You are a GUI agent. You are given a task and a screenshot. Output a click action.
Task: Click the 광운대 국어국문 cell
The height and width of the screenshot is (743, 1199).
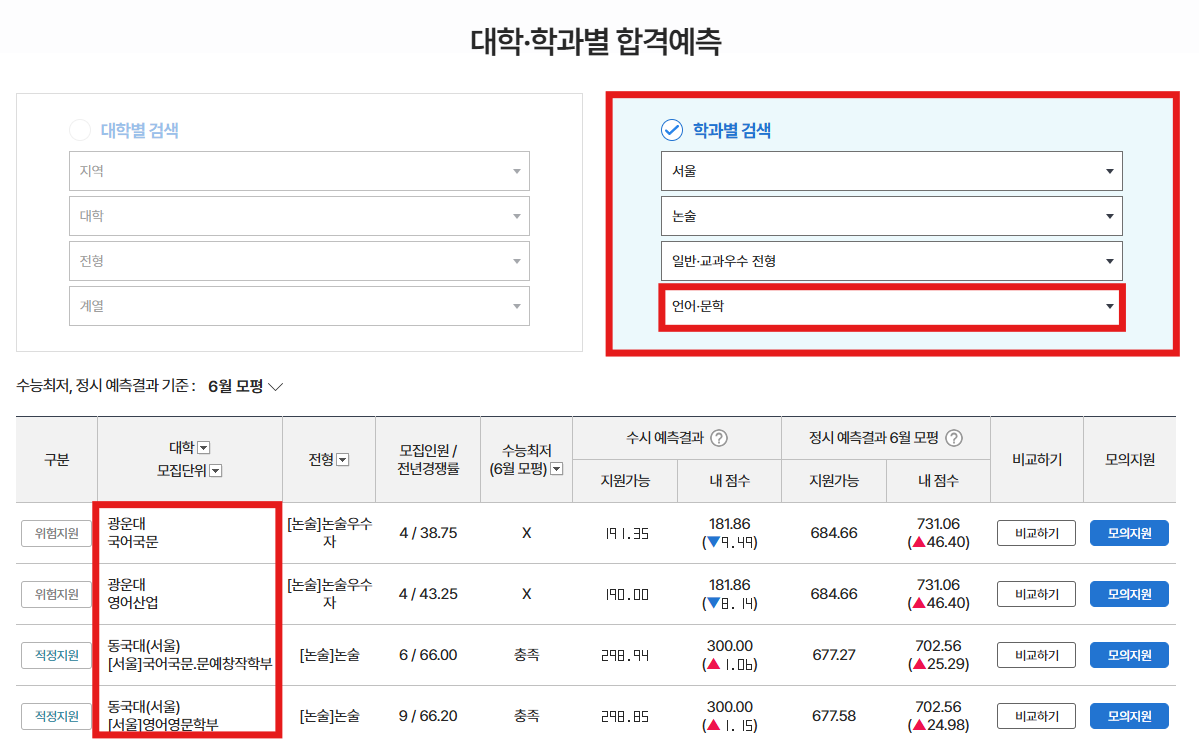[x=190, y=534]
